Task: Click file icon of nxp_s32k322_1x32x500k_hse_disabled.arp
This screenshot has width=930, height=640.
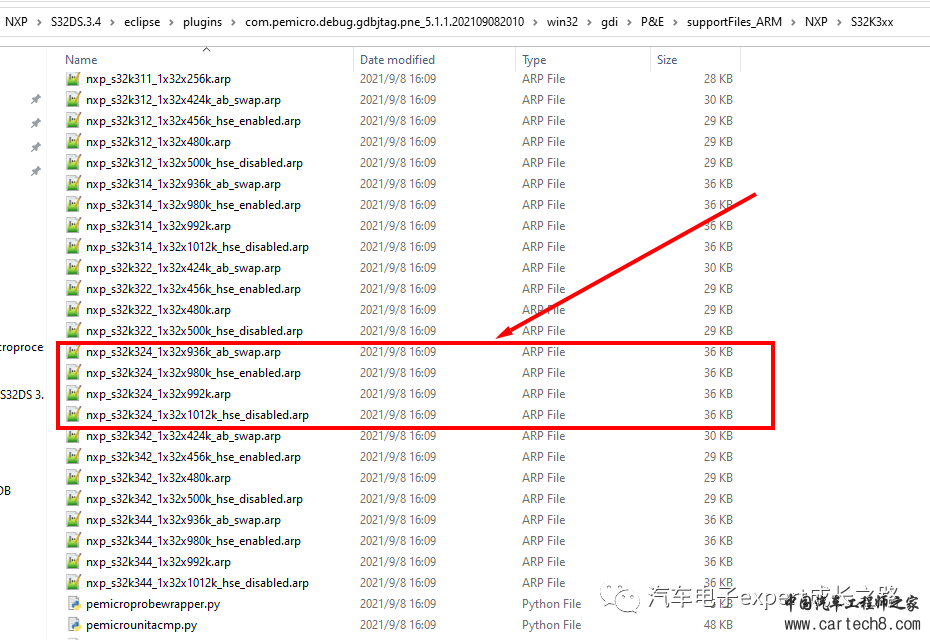Action: coord(74,331)
